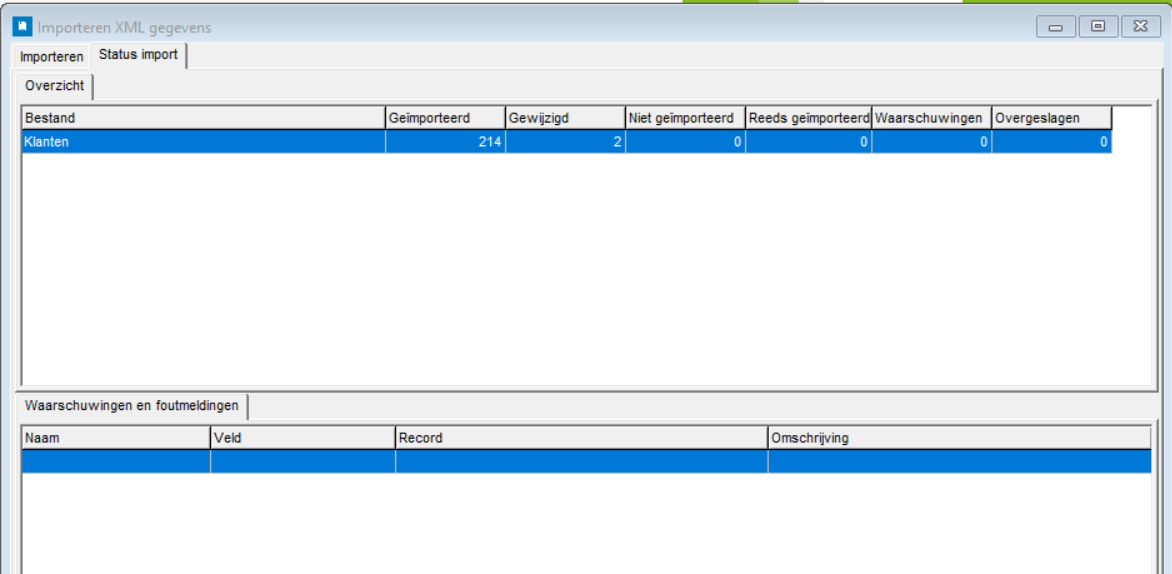This screenshot has width=1172, height=574.
Task: Click the Veld column header
Action: [x=302, y=438]
